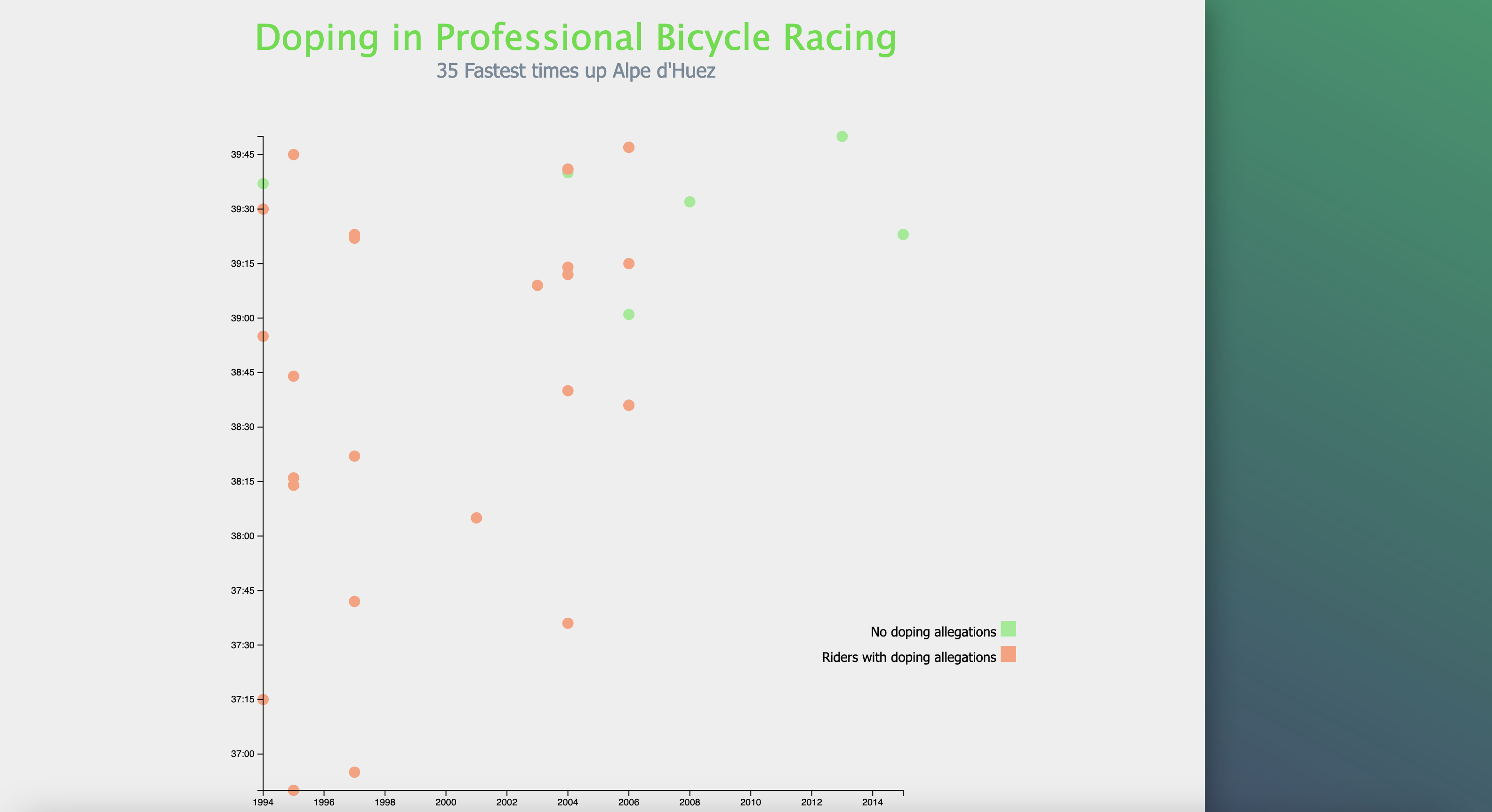Select the orange 1995 data point near 38:44

294,376
